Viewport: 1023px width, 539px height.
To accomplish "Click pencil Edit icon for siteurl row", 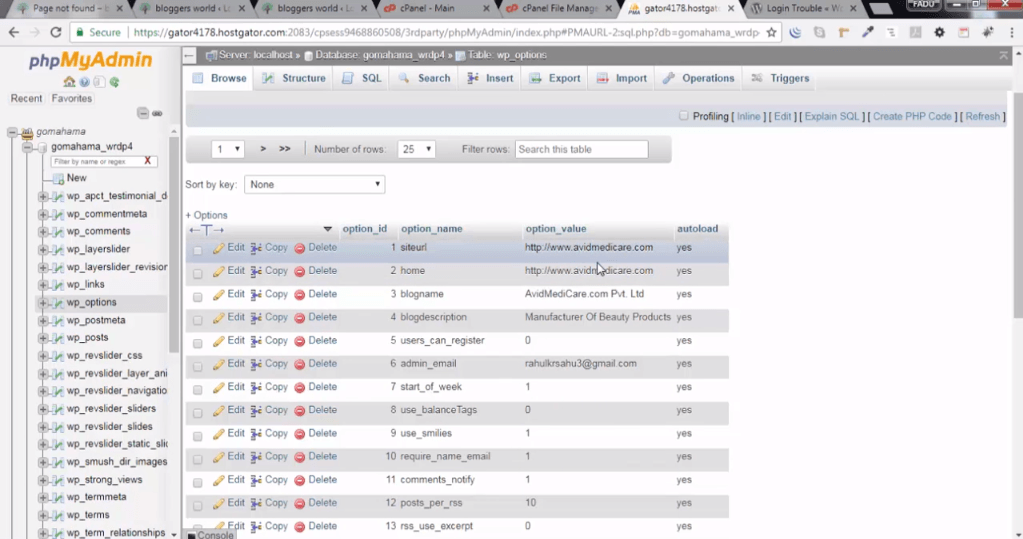I will click(x=219, y=248).
